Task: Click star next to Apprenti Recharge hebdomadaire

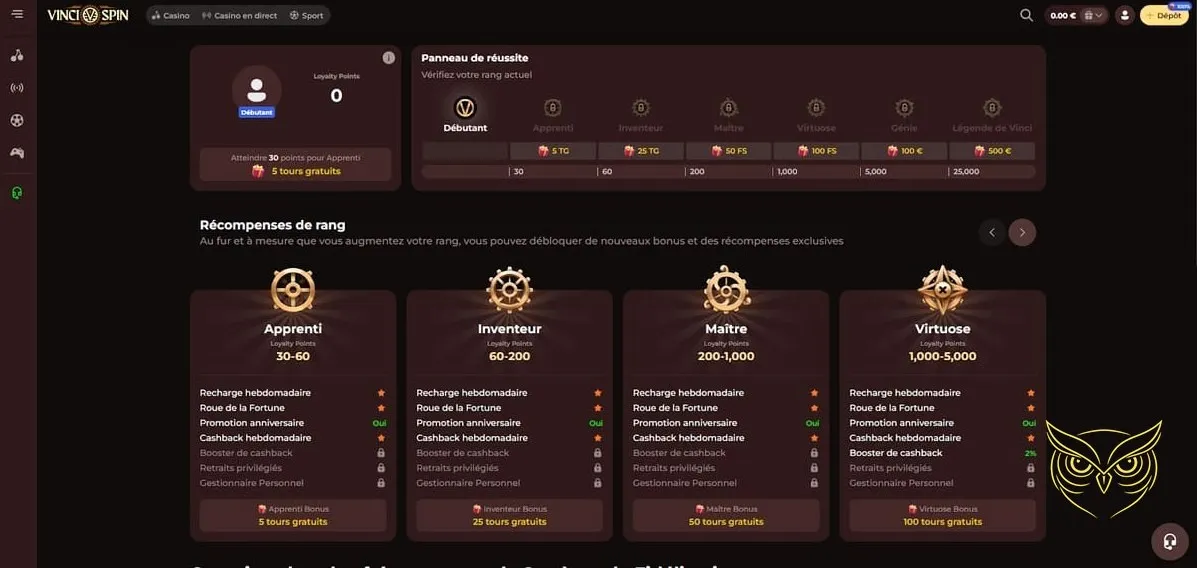Action: tap(381, 392)
